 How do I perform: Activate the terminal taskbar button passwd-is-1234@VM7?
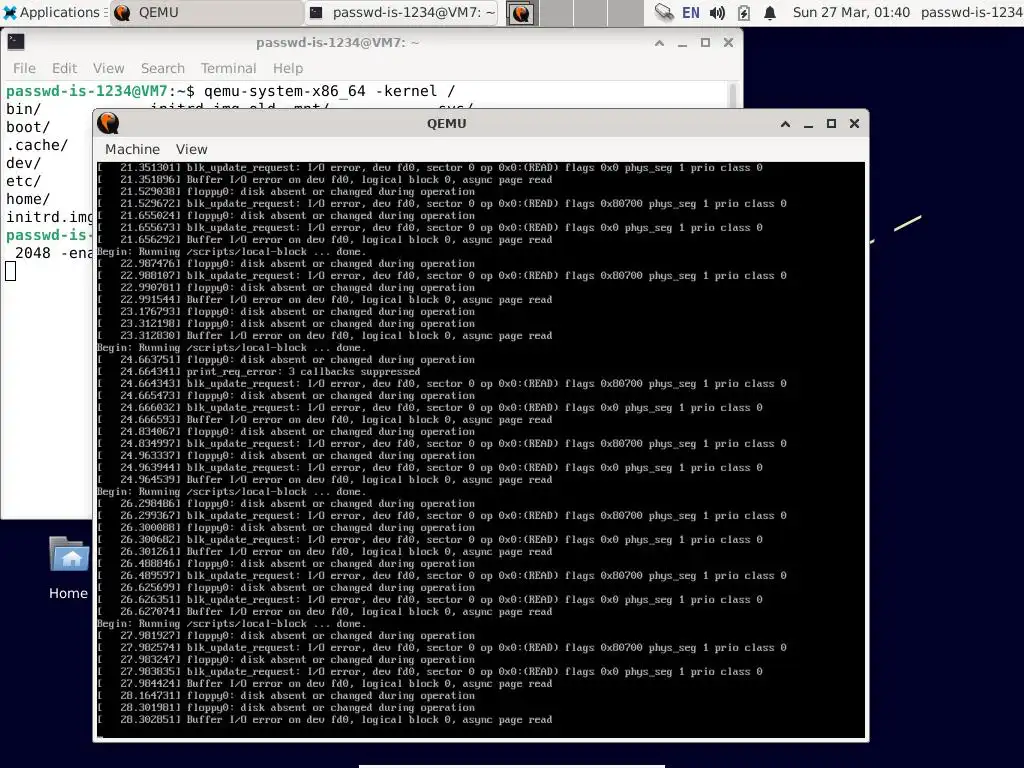401,12
